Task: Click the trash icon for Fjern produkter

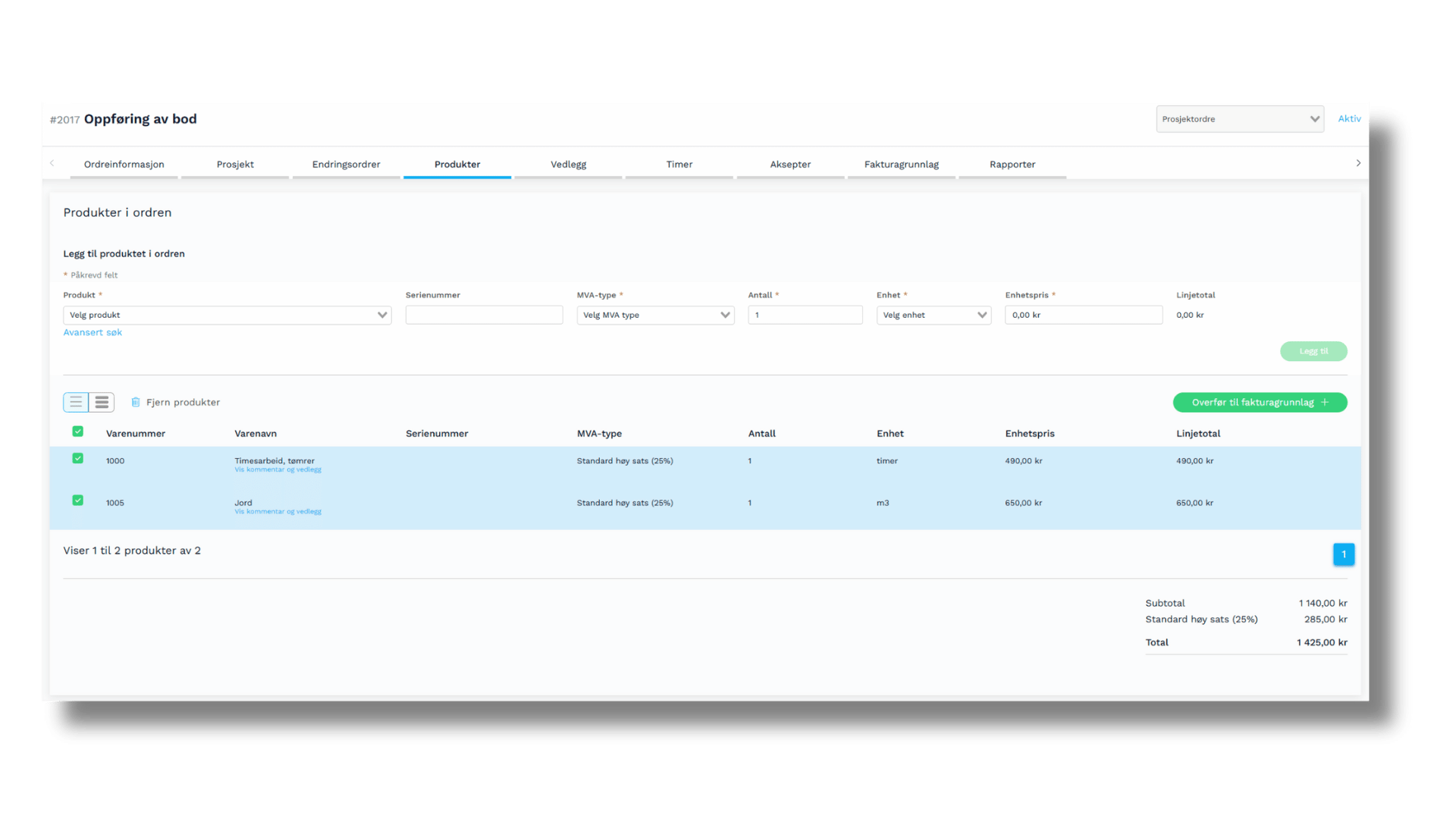Action: 136,403
